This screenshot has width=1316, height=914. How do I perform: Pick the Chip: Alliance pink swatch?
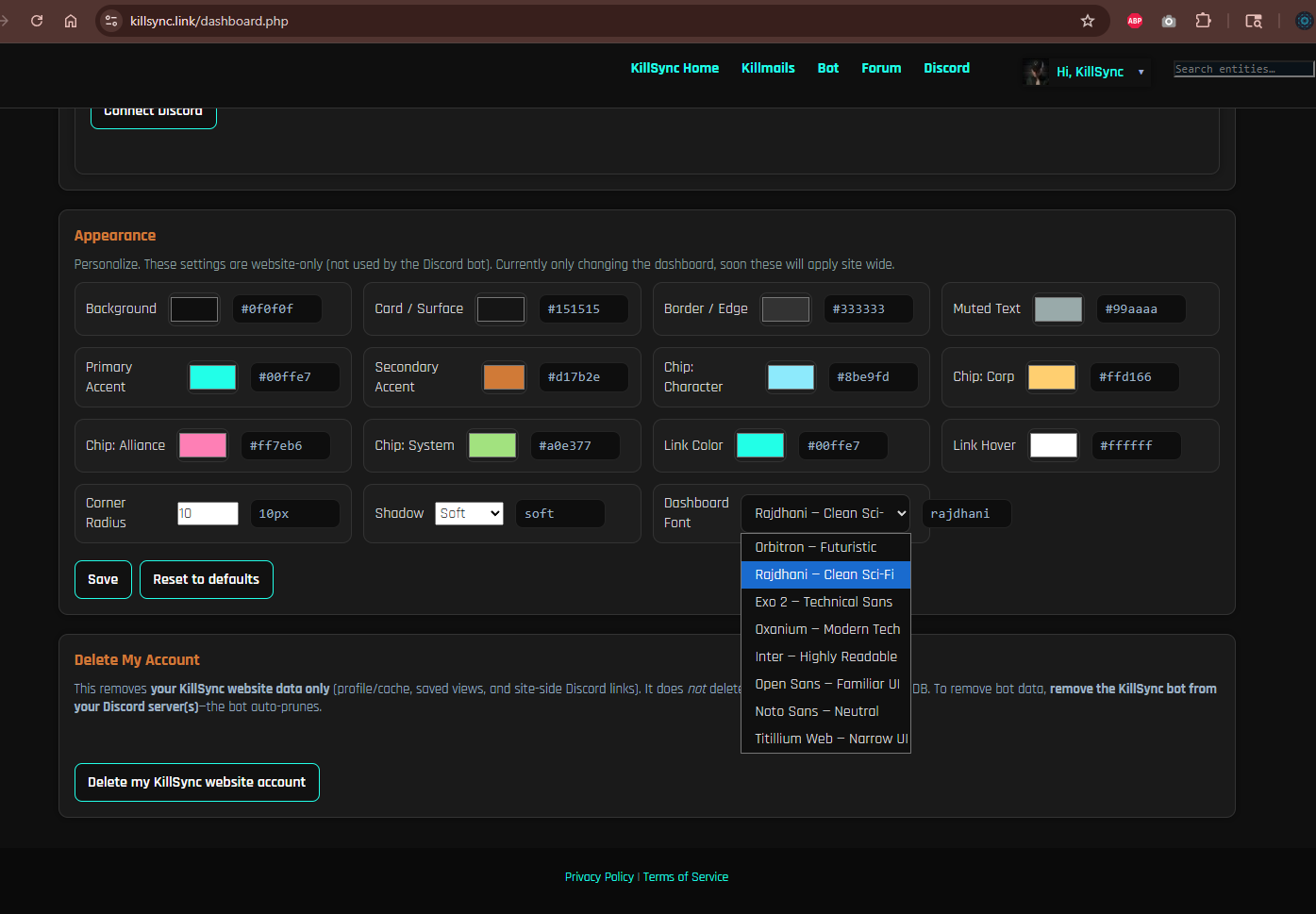pos(203,445)
